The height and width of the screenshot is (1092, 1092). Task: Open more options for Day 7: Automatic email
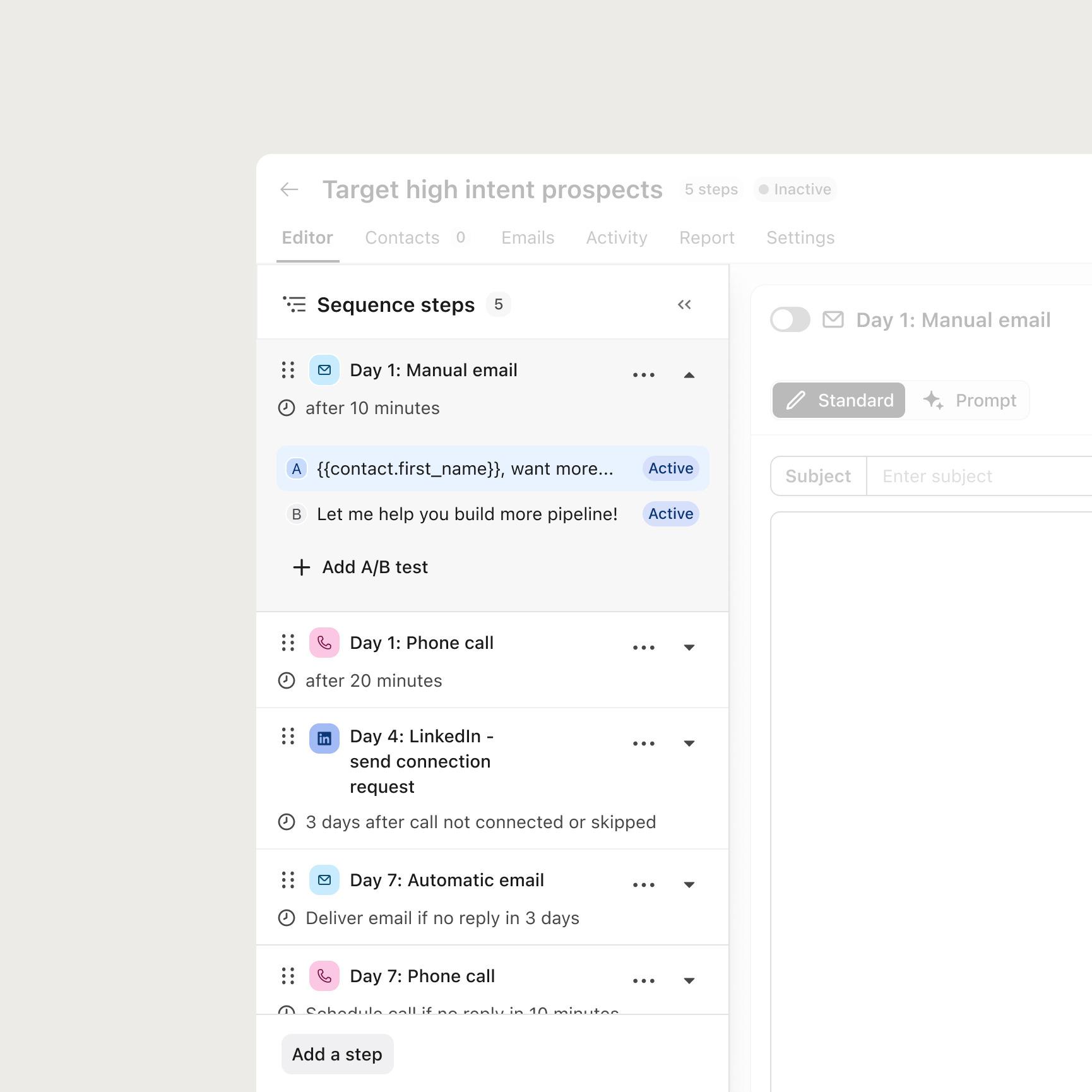point(643,885)
